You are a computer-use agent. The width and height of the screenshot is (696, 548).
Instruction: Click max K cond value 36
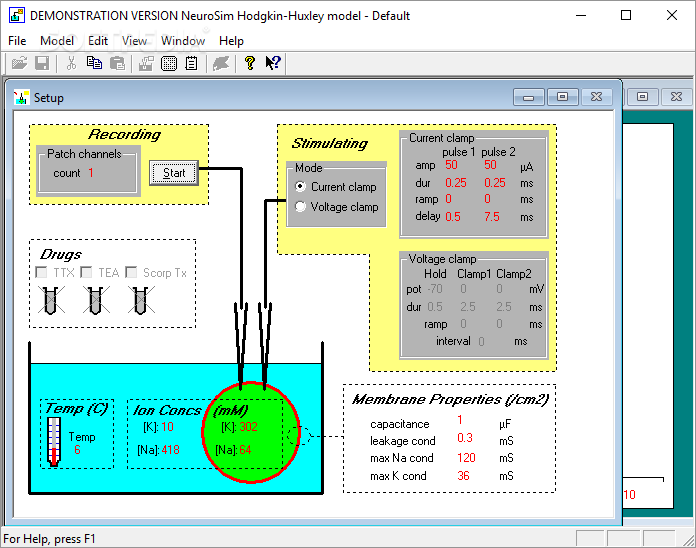tap(463, 476)
